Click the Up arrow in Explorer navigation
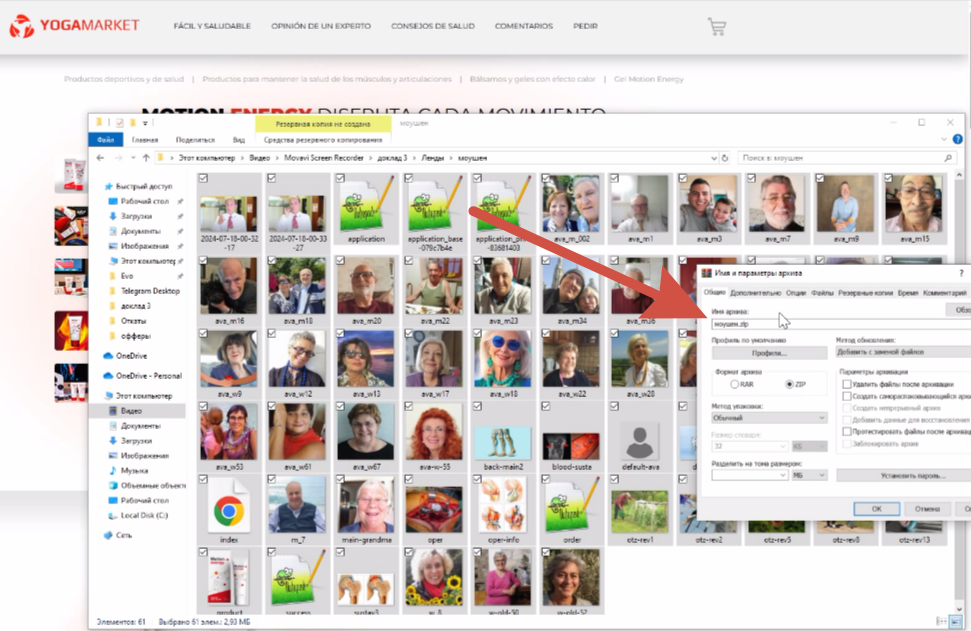 146,158
